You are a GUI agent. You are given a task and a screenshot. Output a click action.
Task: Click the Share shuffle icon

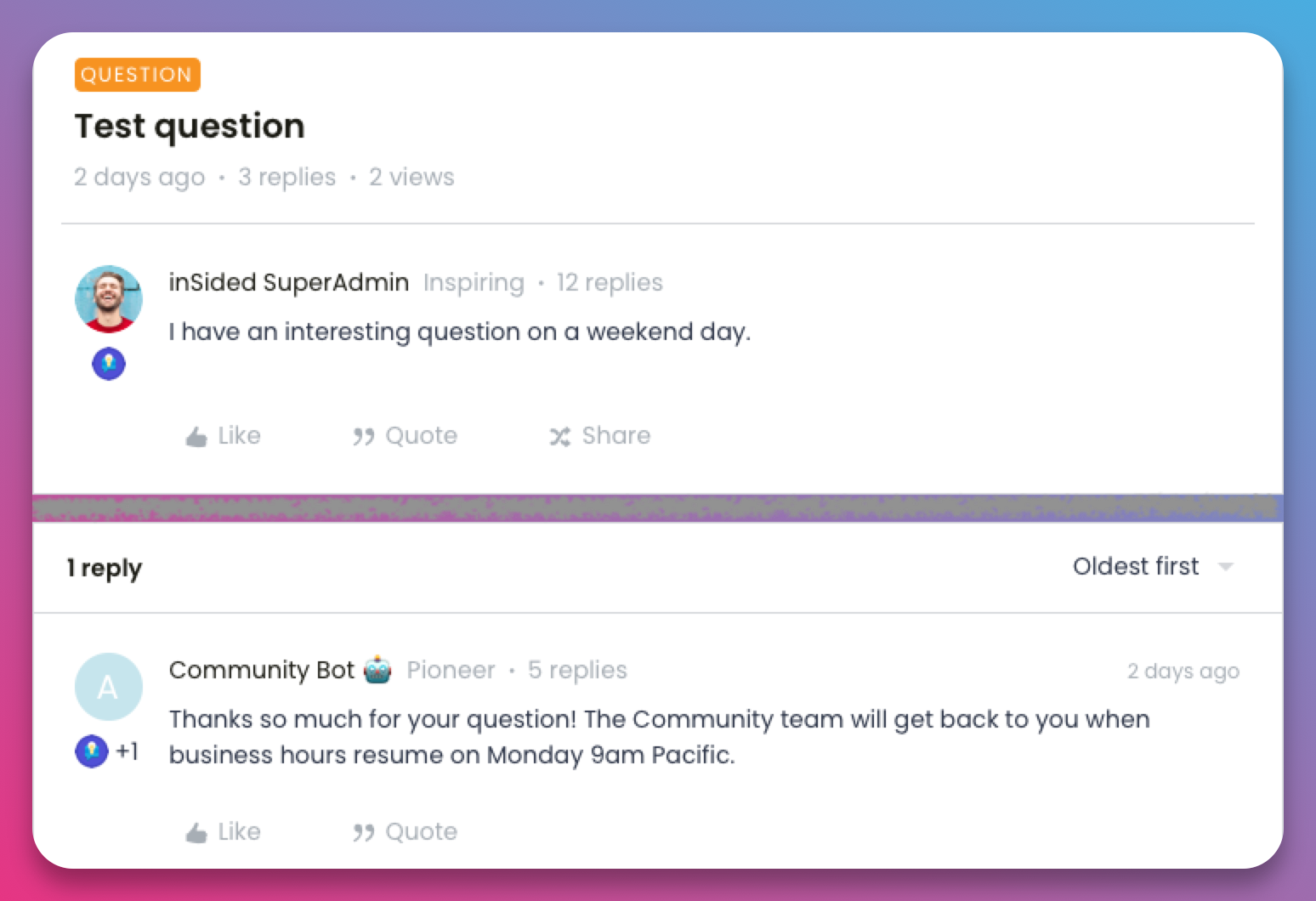[x=559, y=437]
